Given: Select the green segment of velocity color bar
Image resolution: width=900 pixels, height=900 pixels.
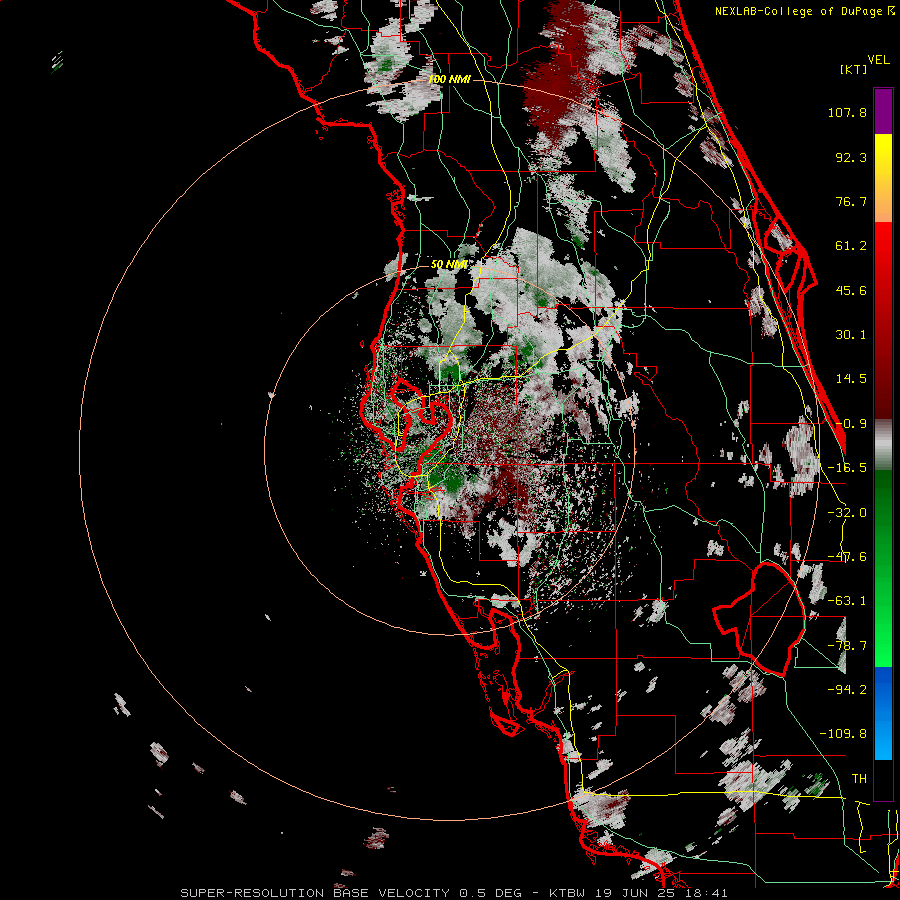Looking at the screenshot, I should click(x=883, y=568).
